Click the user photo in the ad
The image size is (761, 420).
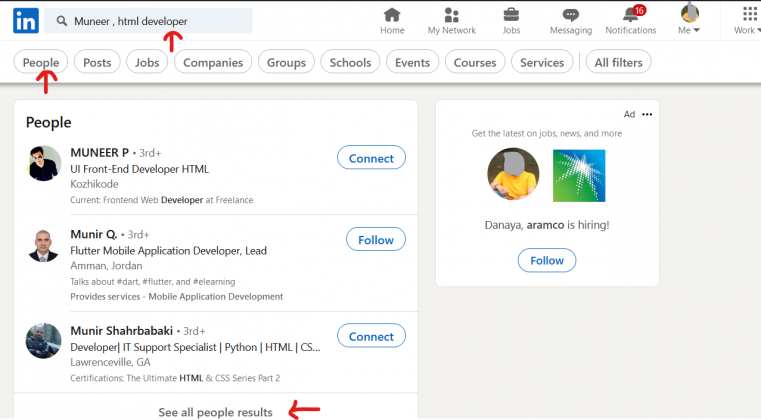pyautogui.click(x=513, y=174)
